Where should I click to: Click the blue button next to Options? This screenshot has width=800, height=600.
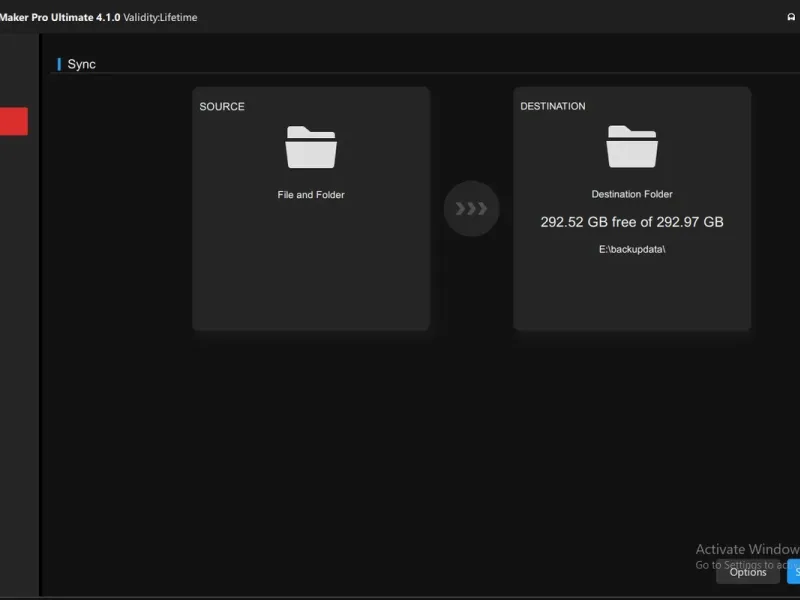(794, 571)
